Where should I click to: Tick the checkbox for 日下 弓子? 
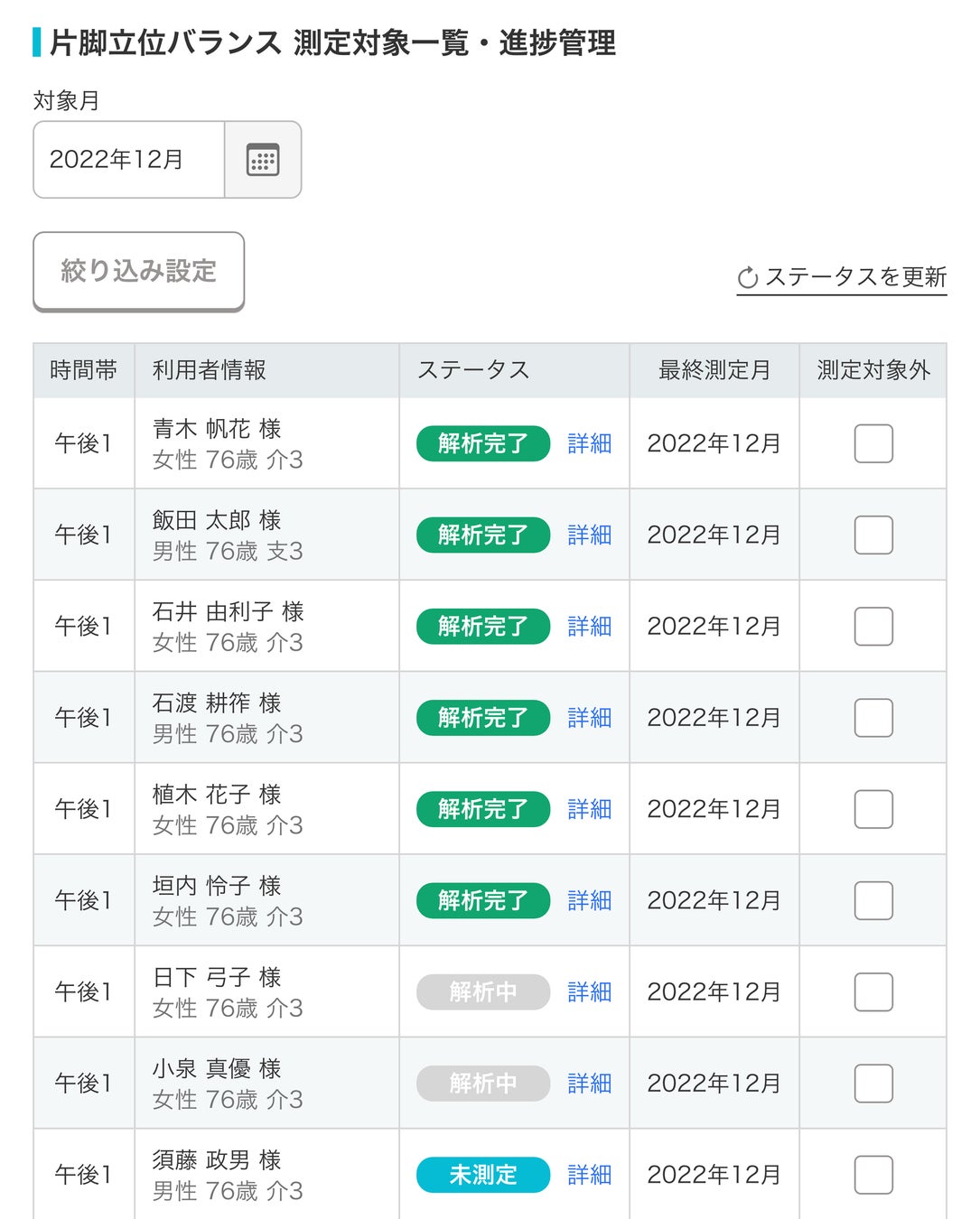click(873, 991)
